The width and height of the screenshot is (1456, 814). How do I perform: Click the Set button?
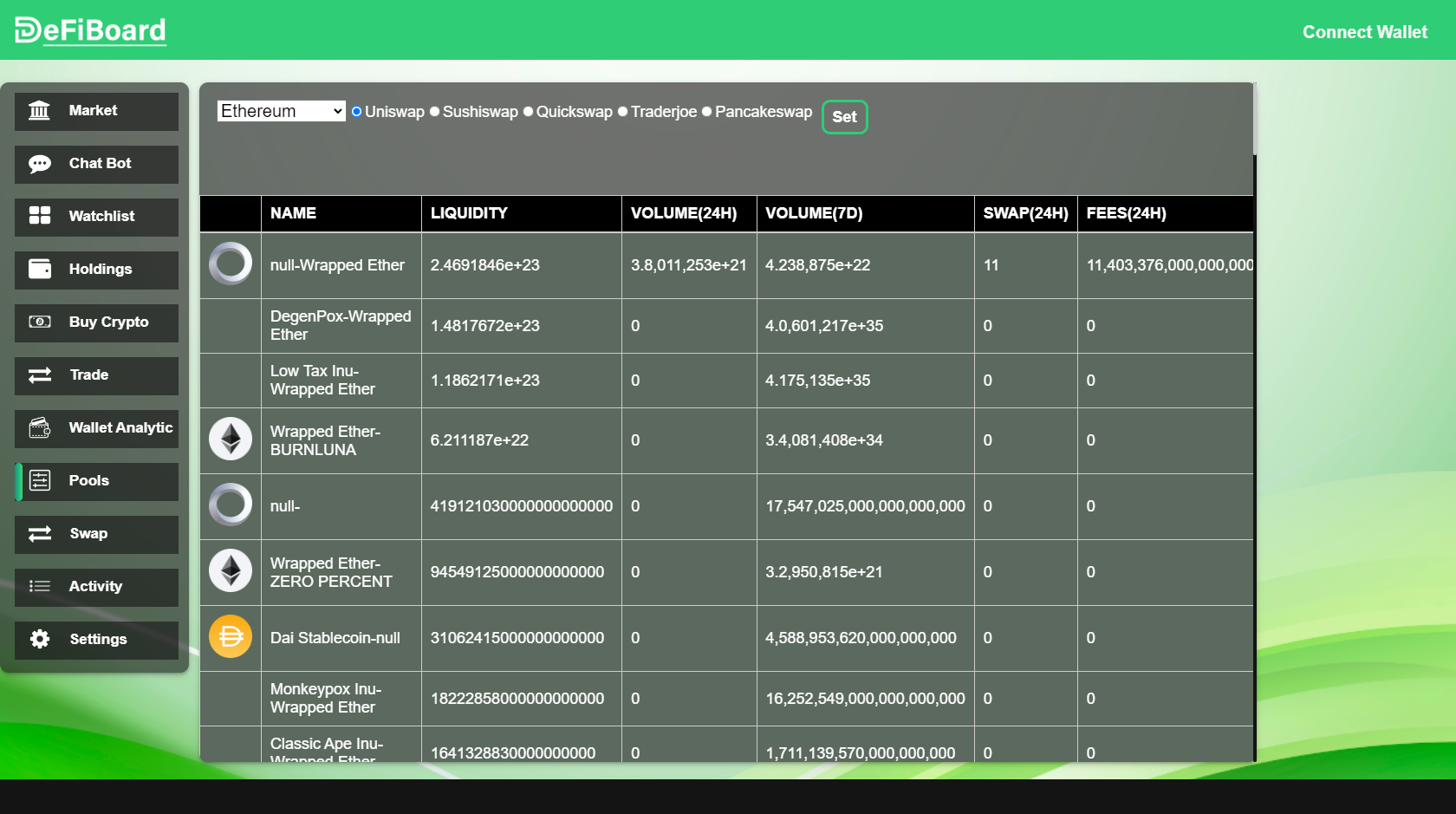click(844, 117)
